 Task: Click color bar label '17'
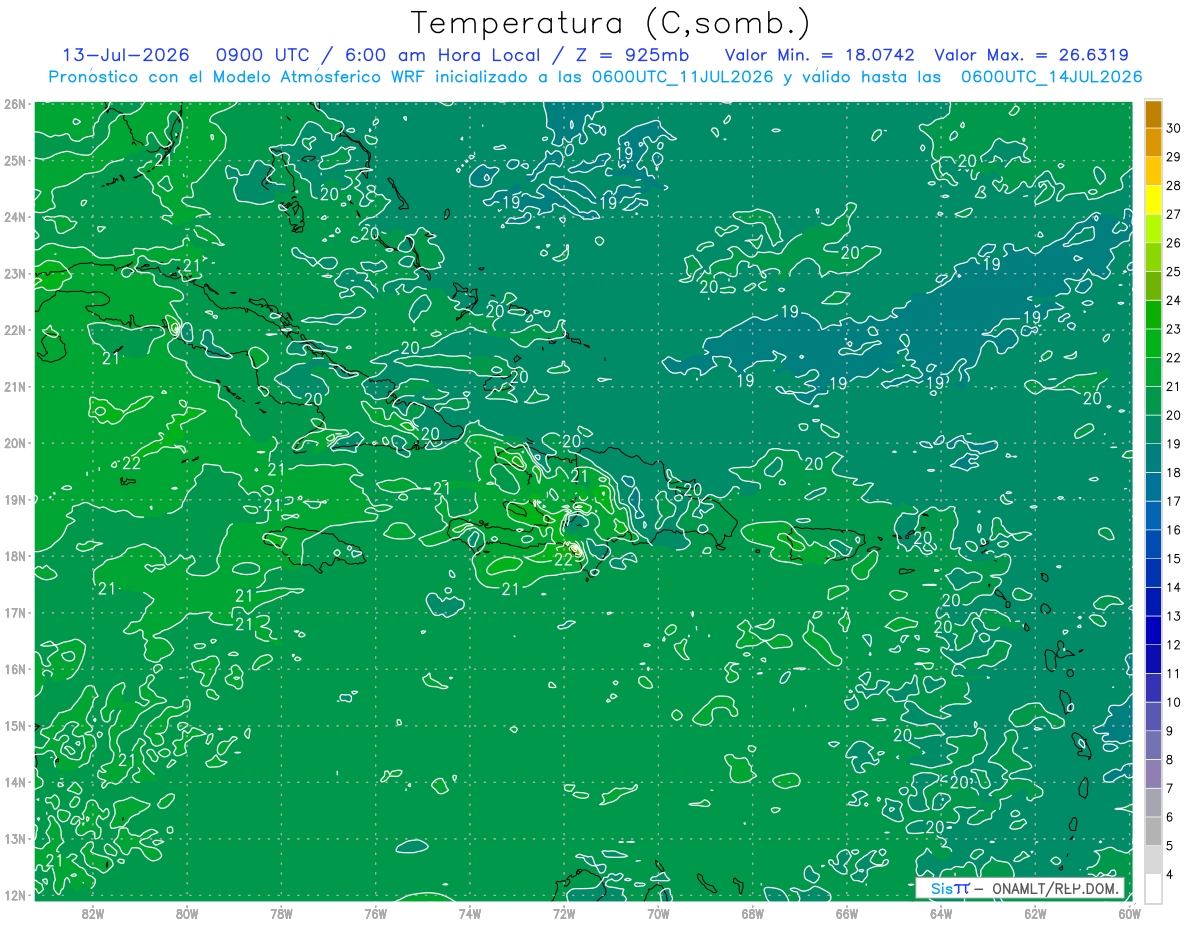[x=1173, y=502]
